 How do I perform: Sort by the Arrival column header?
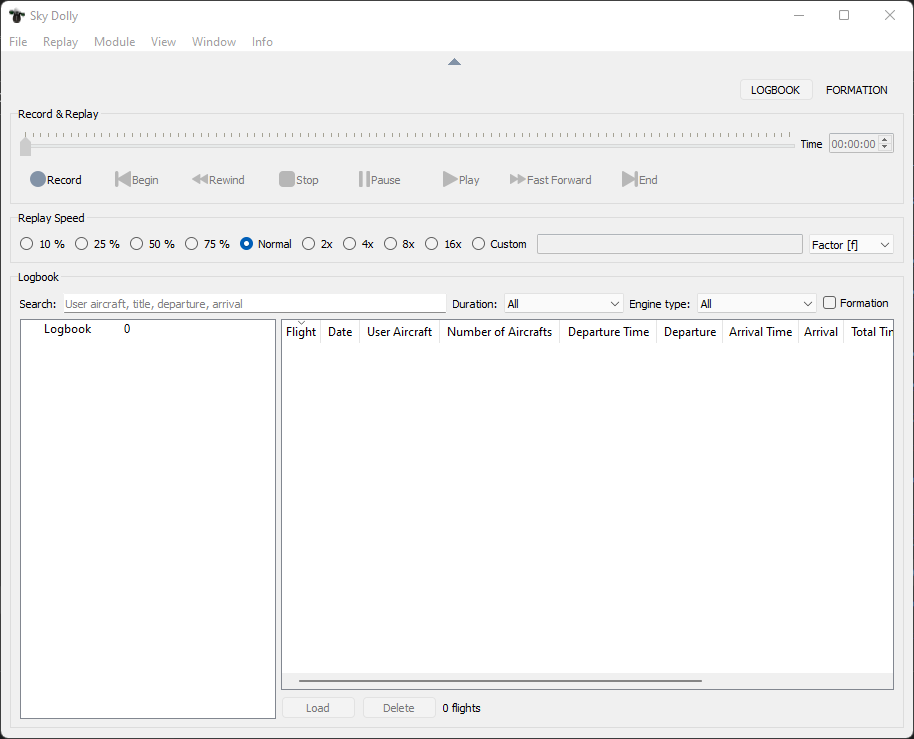(x=821, y=332)
